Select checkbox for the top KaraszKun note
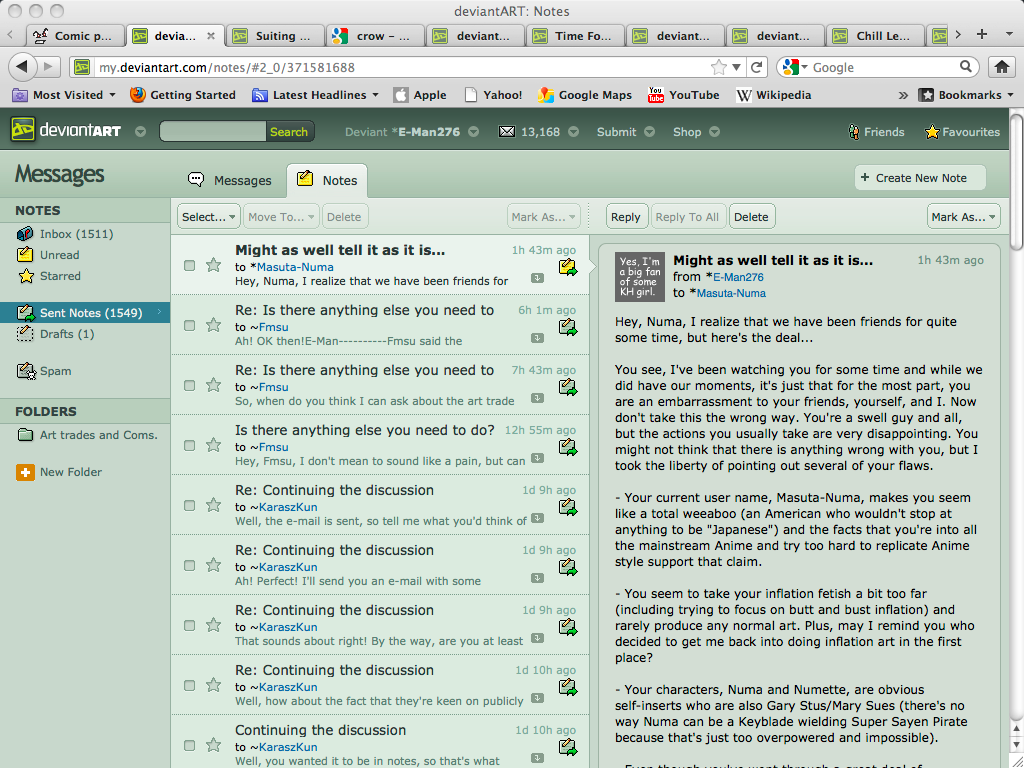The width and height of the screenshot is (1024, 768). click(x=189, y=505)
